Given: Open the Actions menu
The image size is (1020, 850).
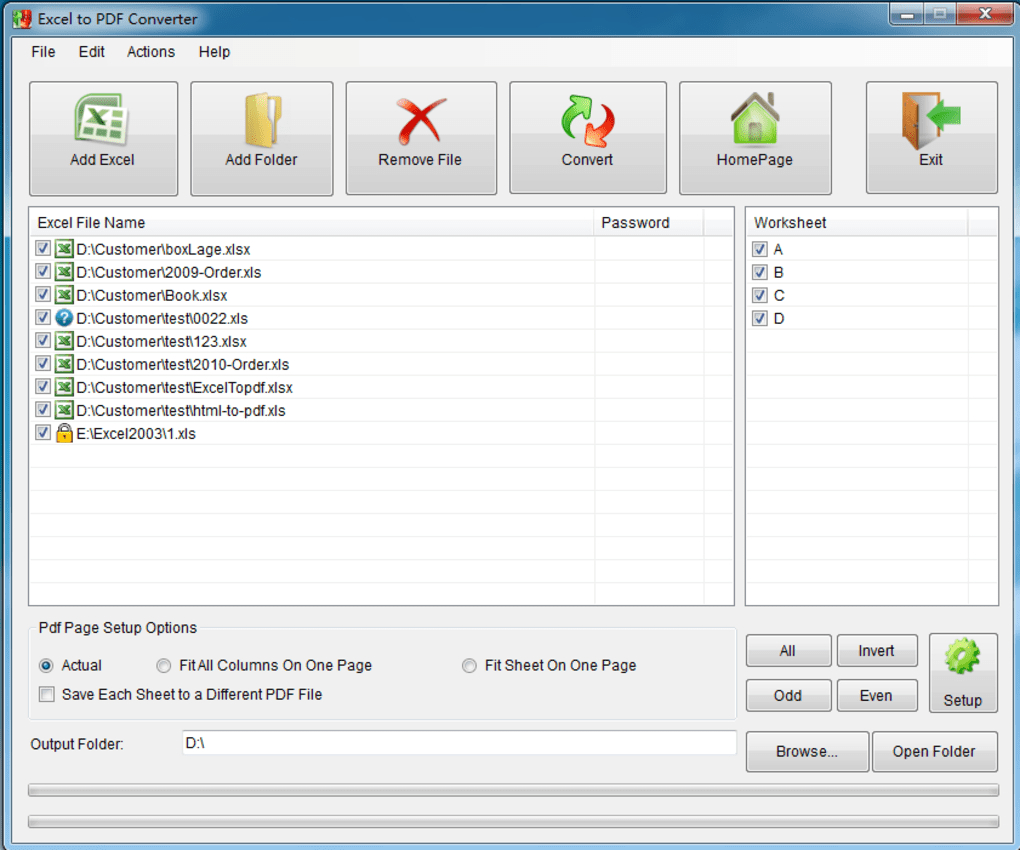Looking at the screenshot, I should pyautogui.click(x=150, y=52).
